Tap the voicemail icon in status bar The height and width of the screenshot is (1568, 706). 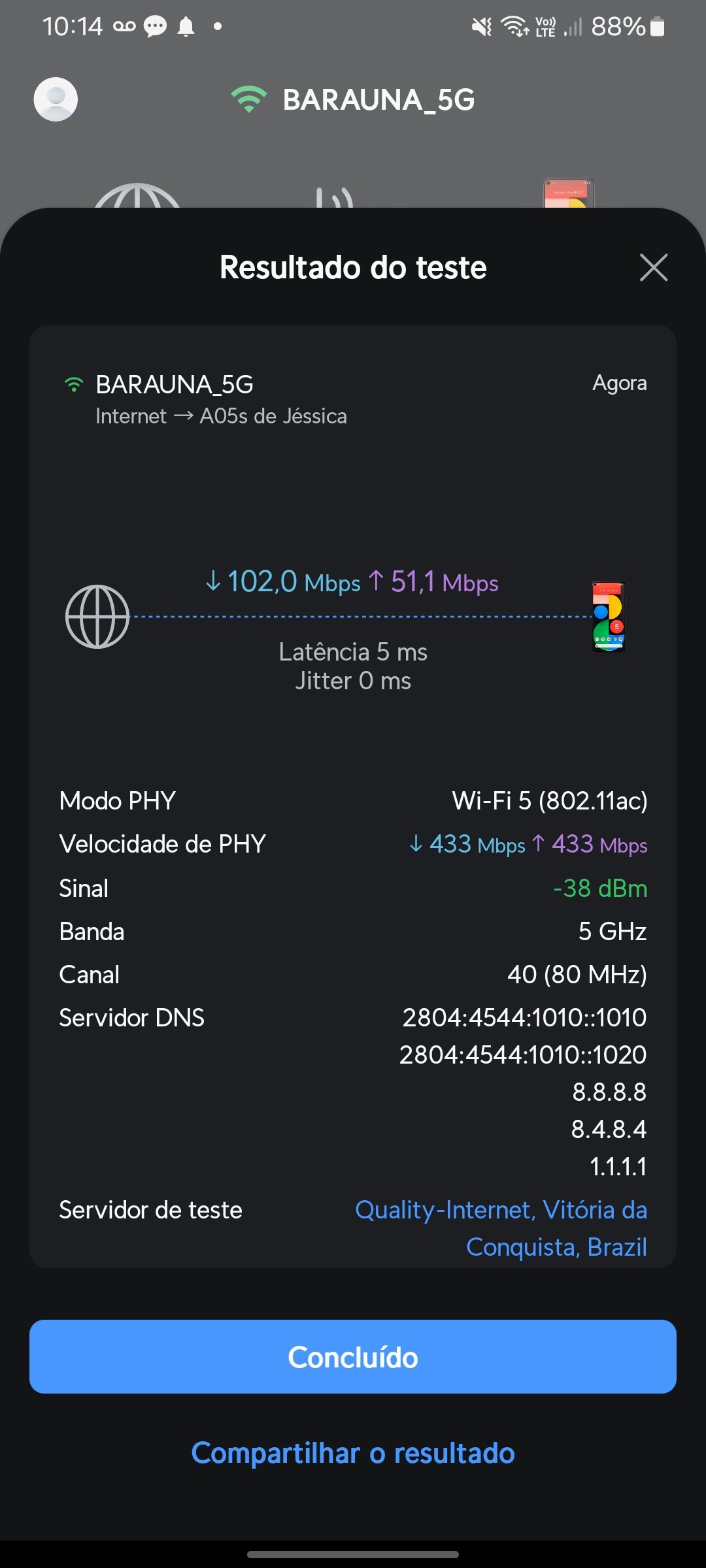click(x=124, y=27)
